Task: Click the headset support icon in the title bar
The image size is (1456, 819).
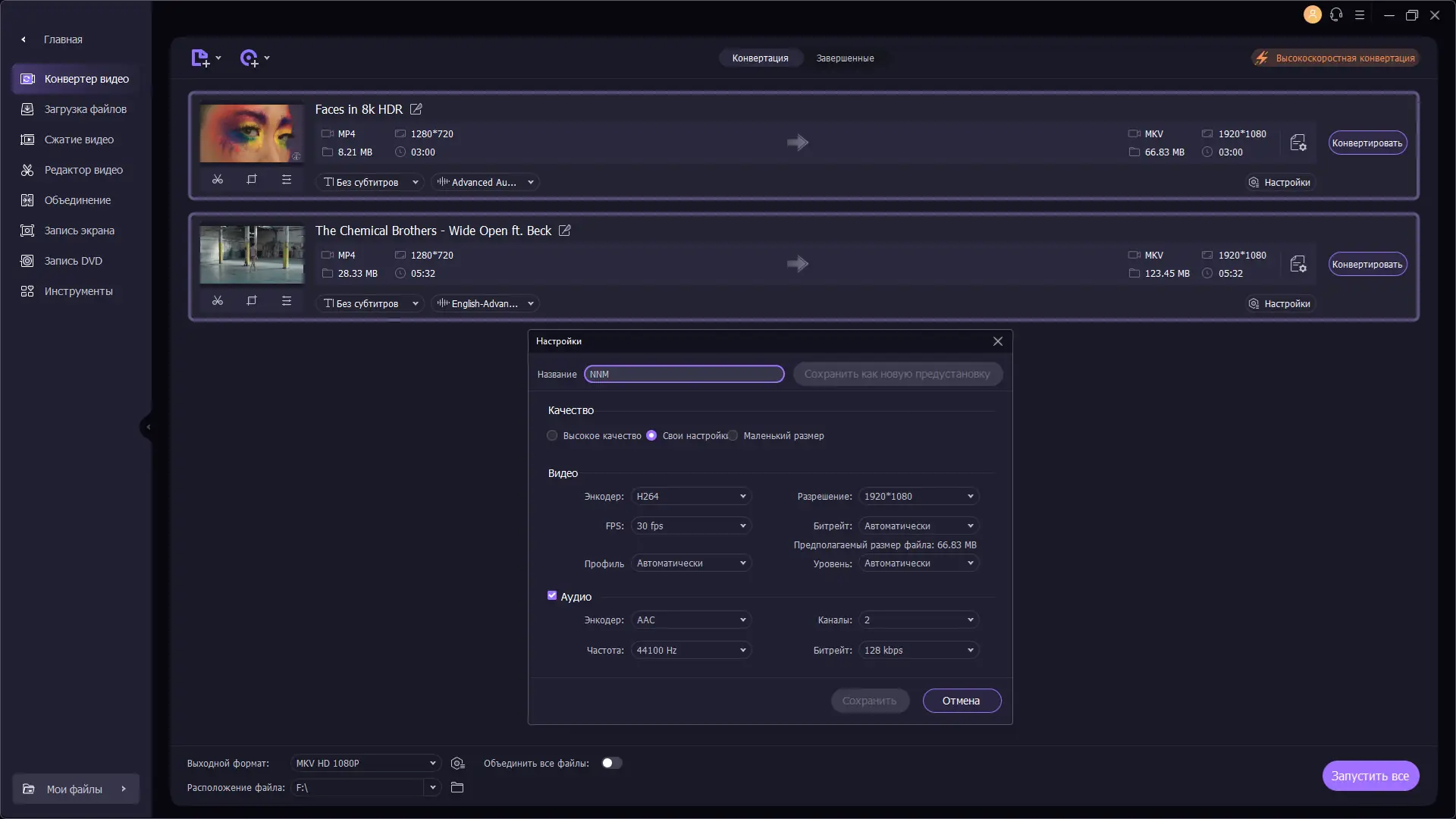Action: [x=1336, y=14]
